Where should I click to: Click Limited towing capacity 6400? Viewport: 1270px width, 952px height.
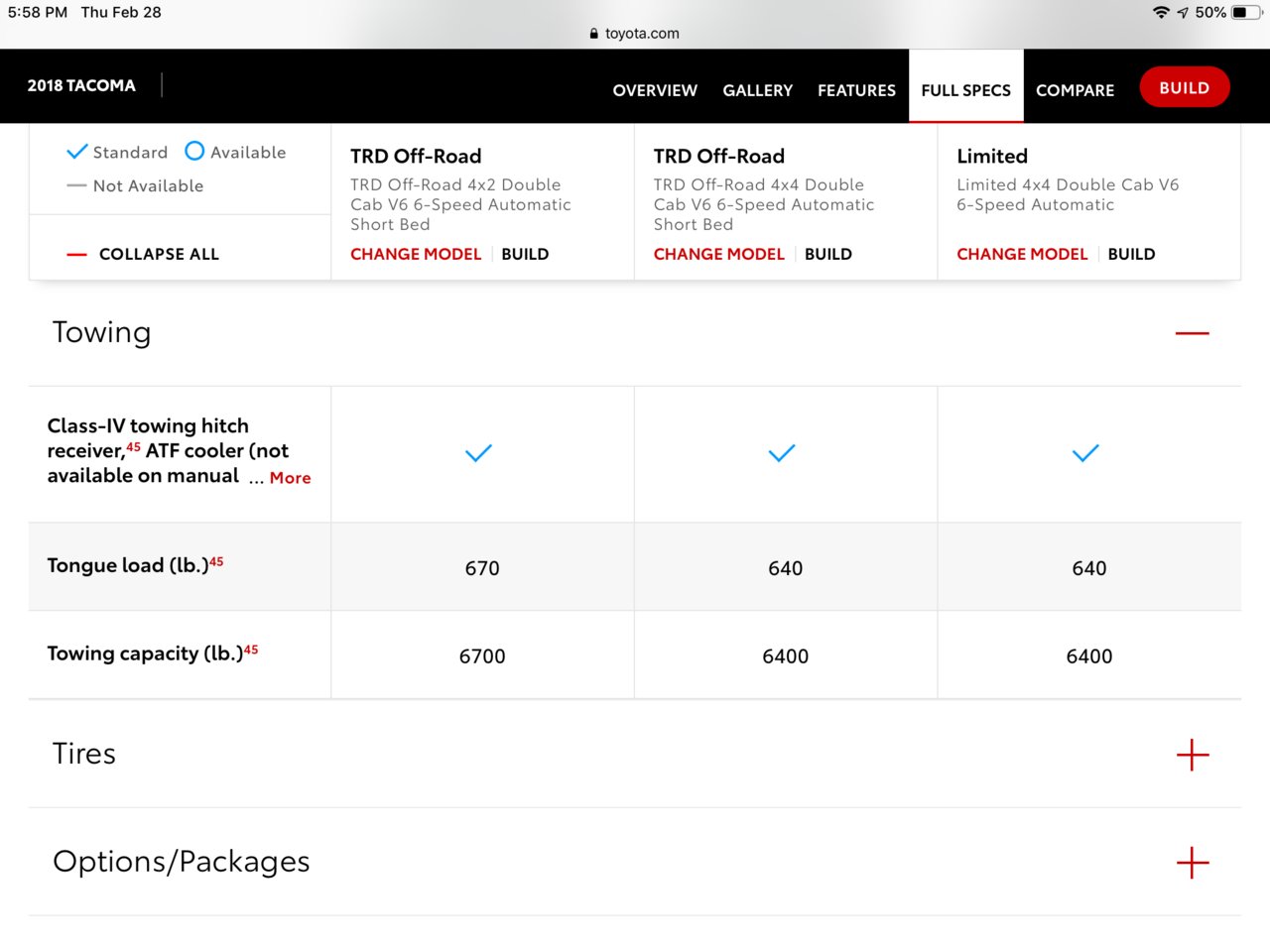point(1089,656)
